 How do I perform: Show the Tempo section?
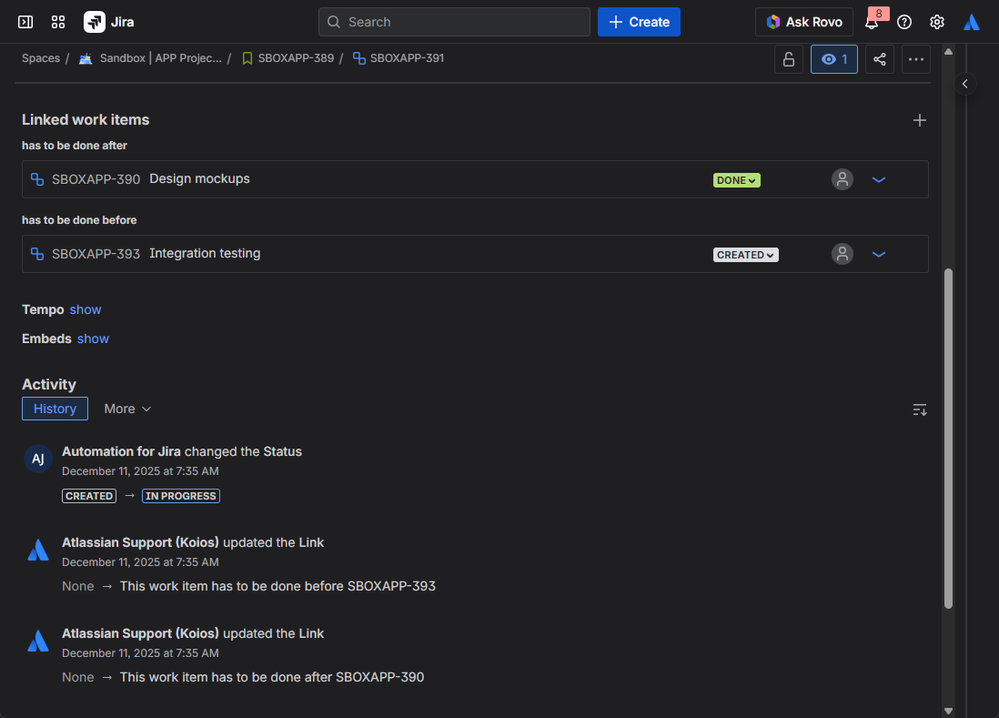85,310
